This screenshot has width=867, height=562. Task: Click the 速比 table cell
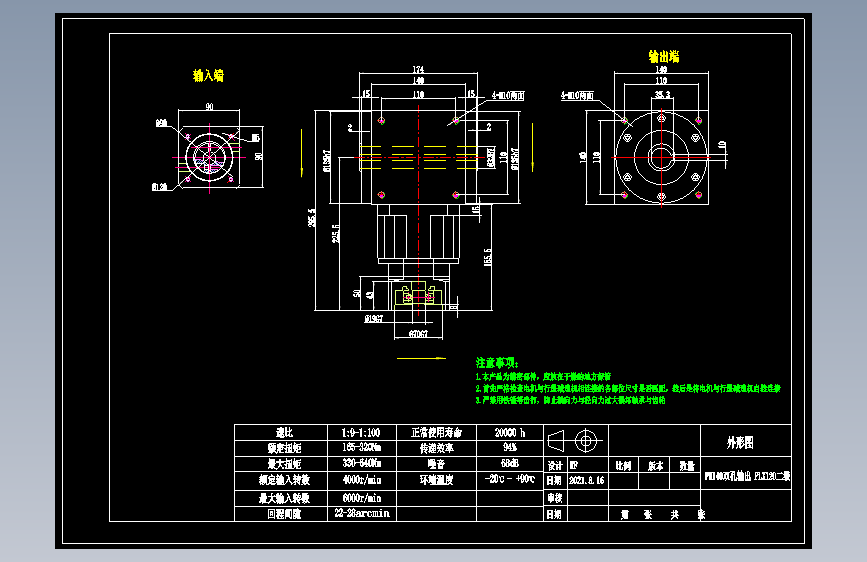[x=281, y=433]
